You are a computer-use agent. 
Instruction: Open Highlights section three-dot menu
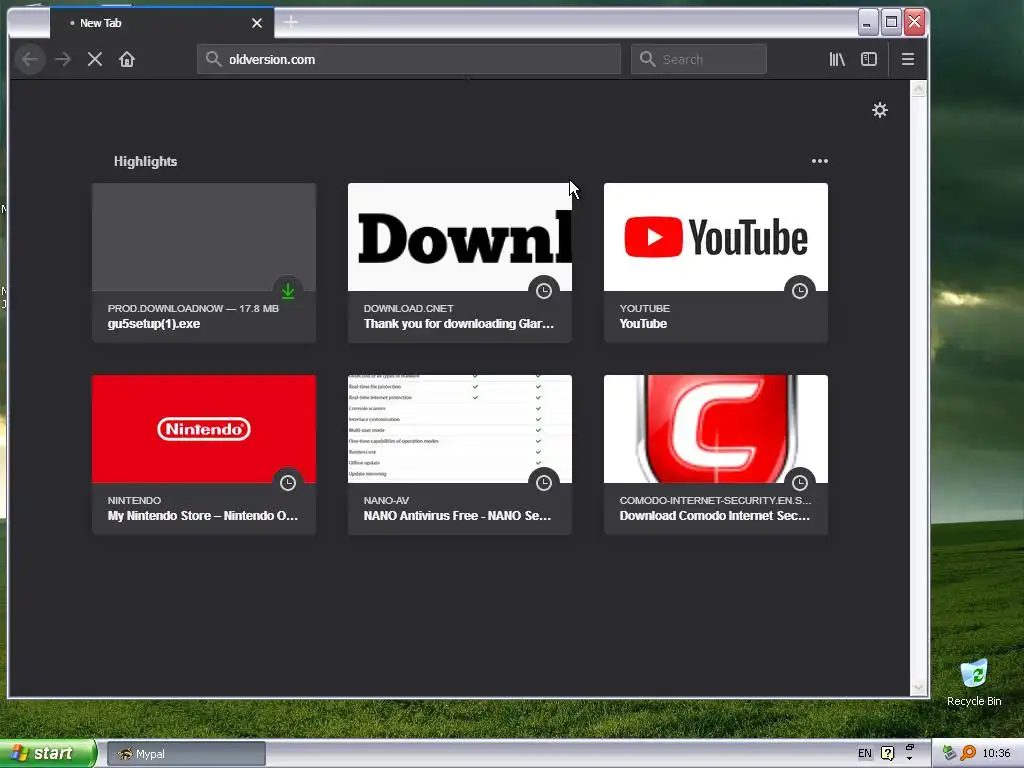(x=820, y=161)
